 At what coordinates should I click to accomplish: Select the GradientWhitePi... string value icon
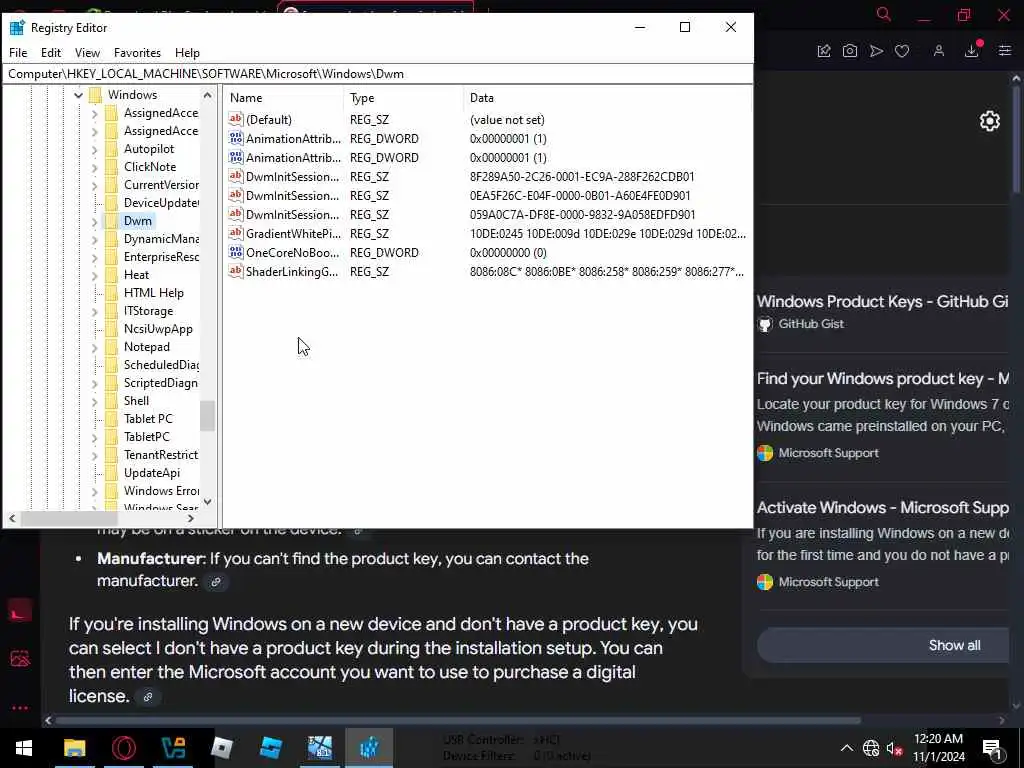[x=236, y=233]
